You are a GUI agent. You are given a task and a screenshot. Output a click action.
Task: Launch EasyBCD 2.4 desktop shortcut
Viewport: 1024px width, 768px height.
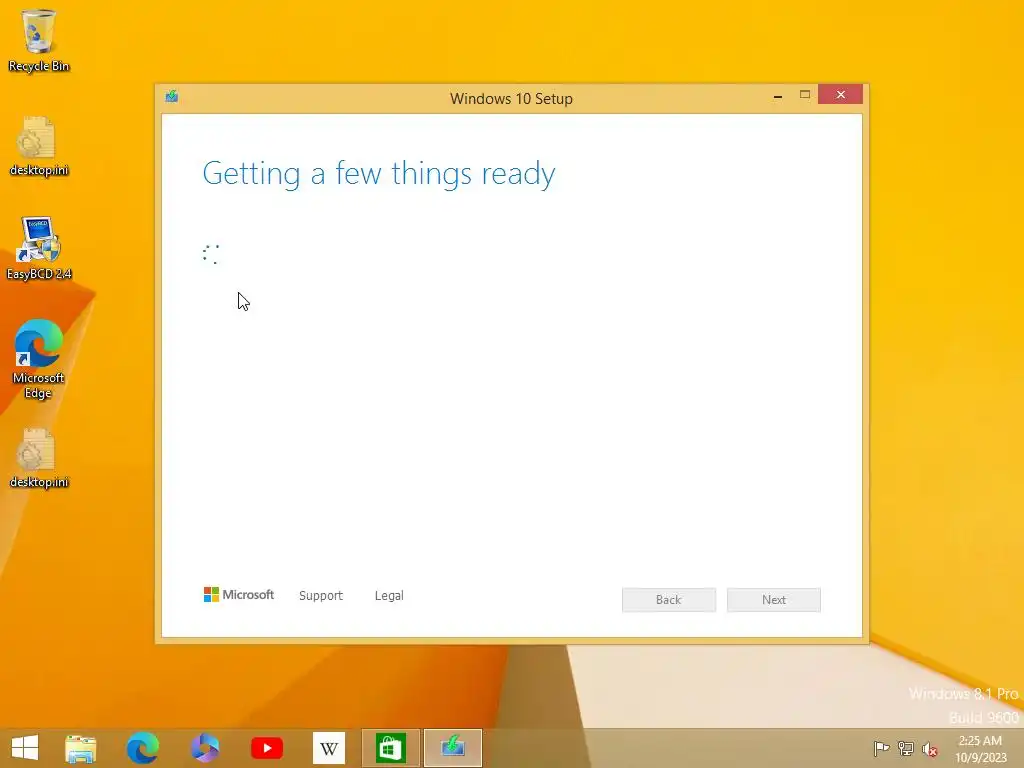(39, 249)
